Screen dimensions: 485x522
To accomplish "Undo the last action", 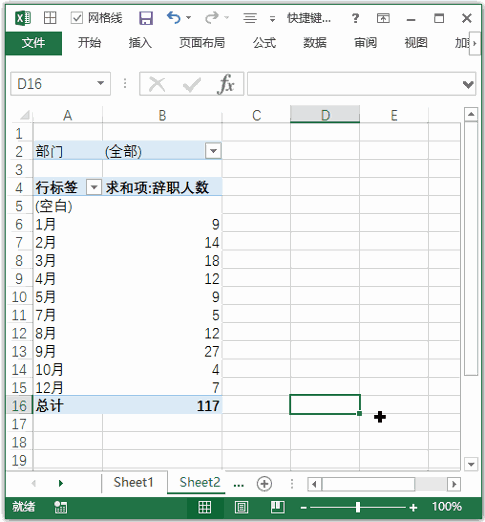I will (173, 17).
